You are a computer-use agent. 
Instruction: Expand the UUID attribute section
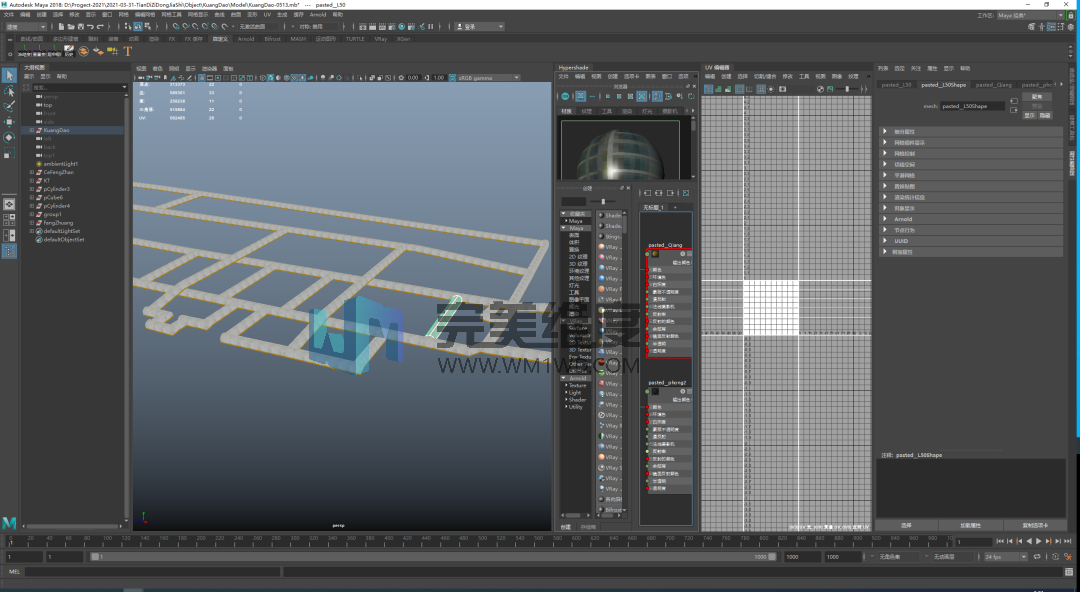tap(971, 241)
